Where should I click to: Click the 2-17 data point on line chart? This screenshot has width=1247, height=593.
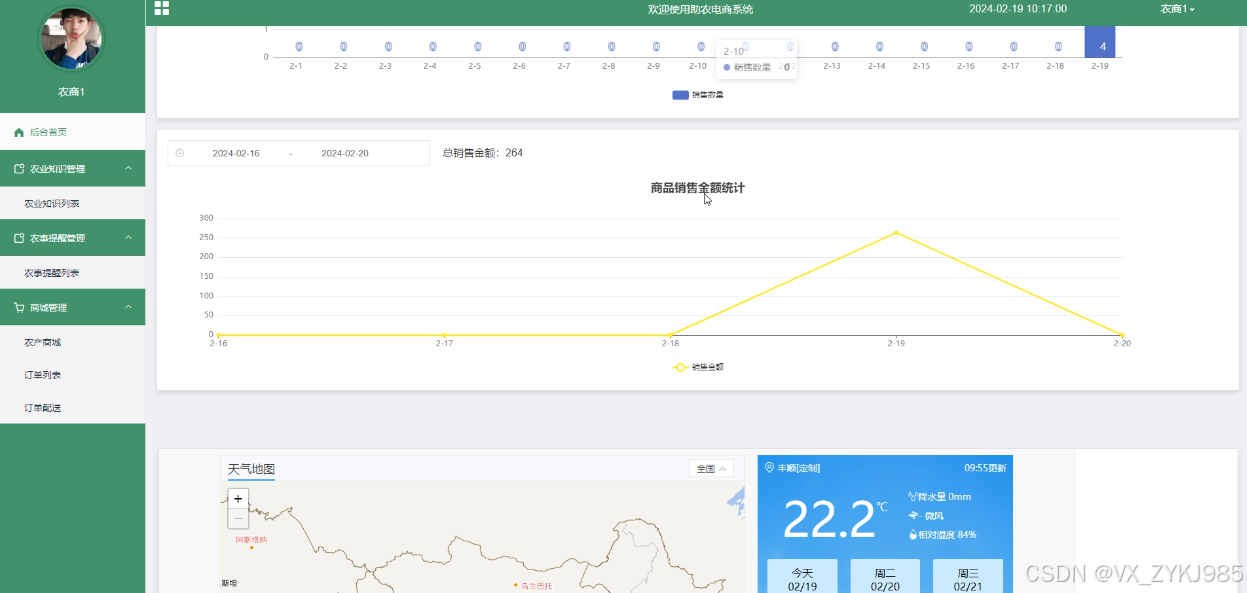444,334
